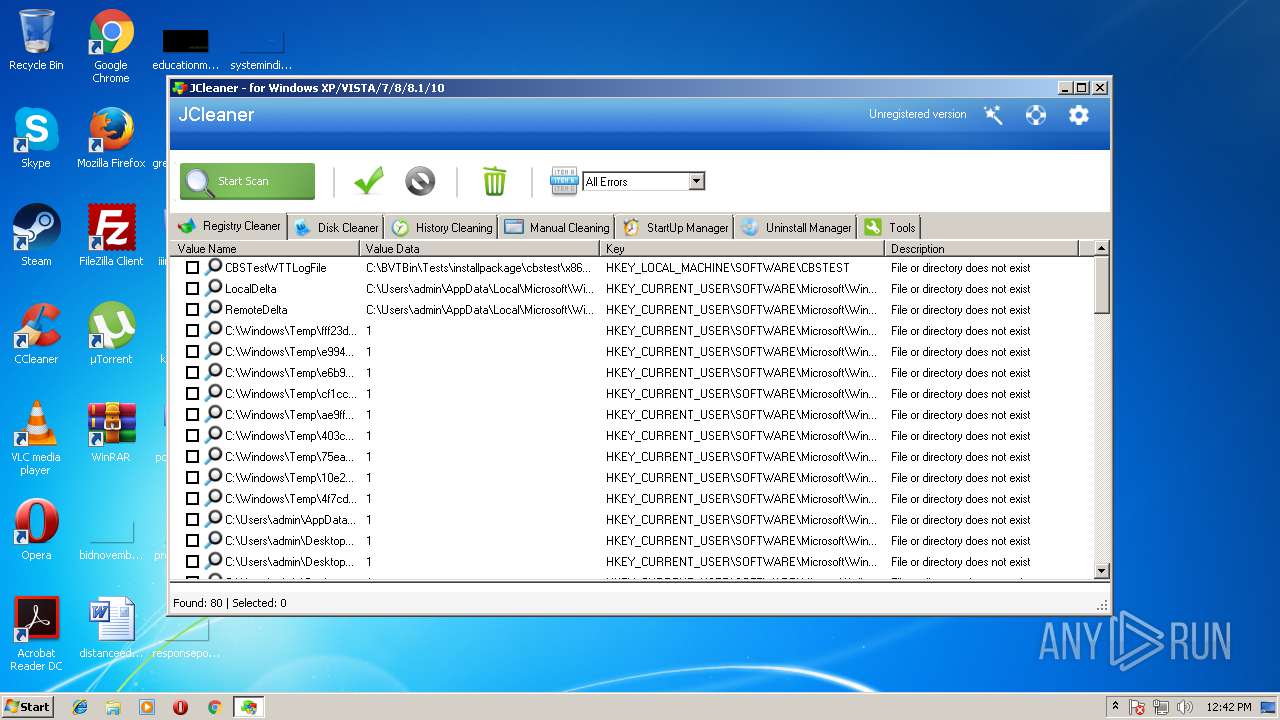Image resolution: width=1280 pixels, height=720 pixels.
Task: Switch to StartUp Manager tab
Action: 675,228
